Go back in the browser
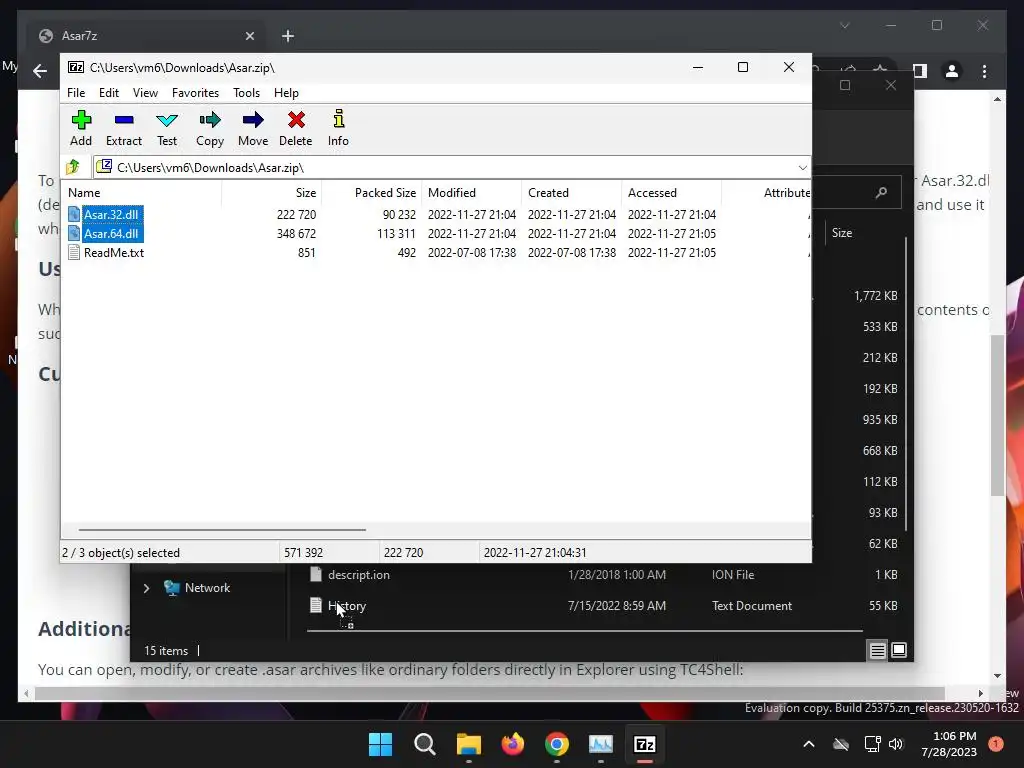Viewport: 1024px width, 768px height. pos(40,71)
